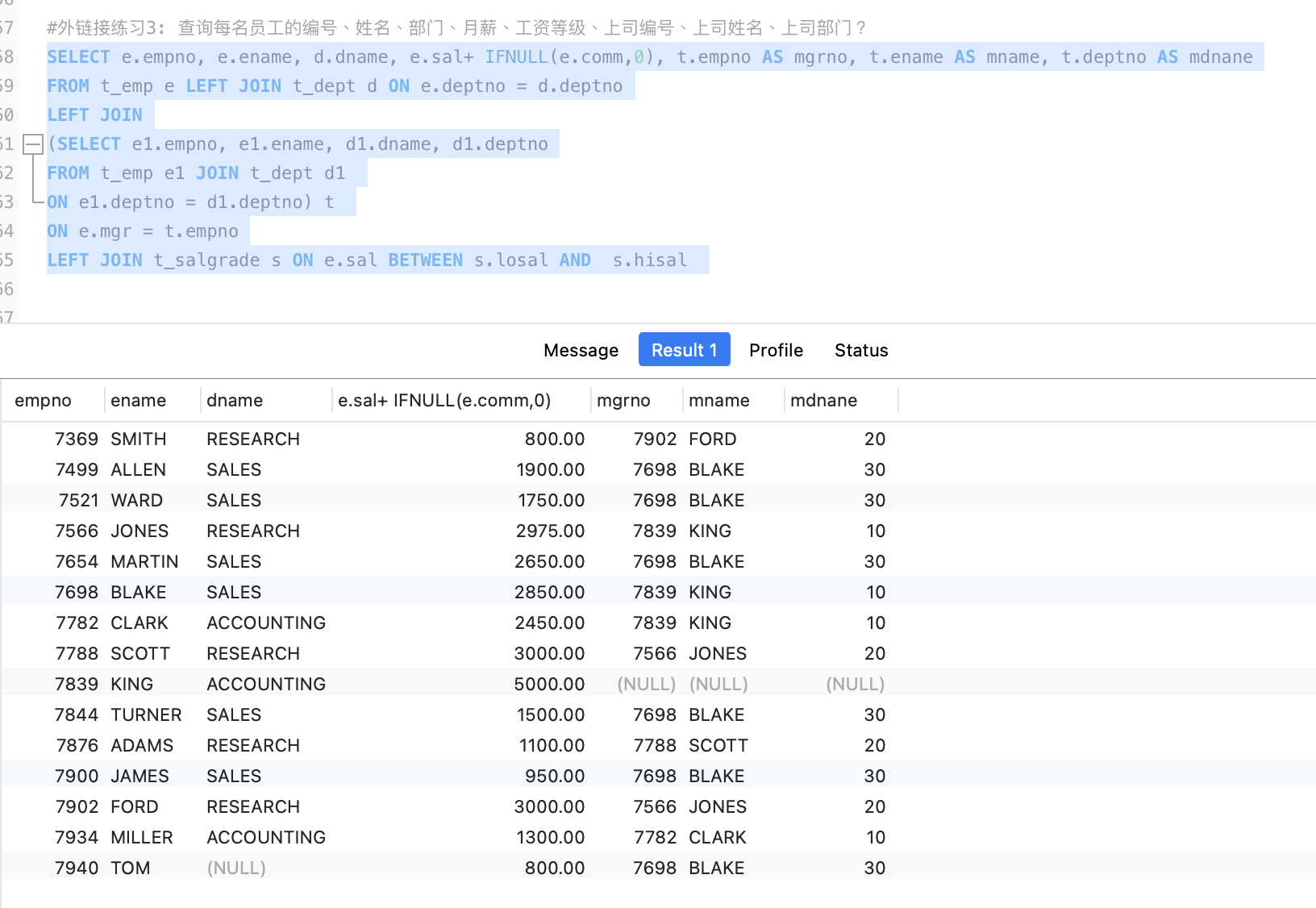The image size is (1316, 908).
Task: Open the Profile tab
Action: tap(776, 350)
